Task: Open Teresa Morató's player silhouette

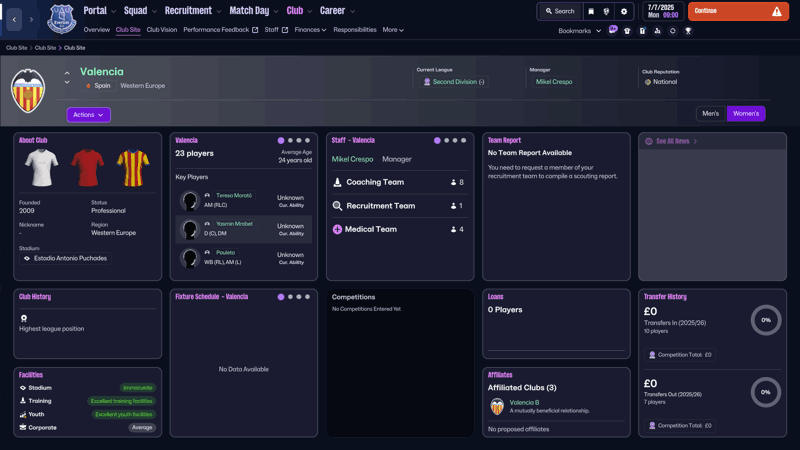Action: 189,201
